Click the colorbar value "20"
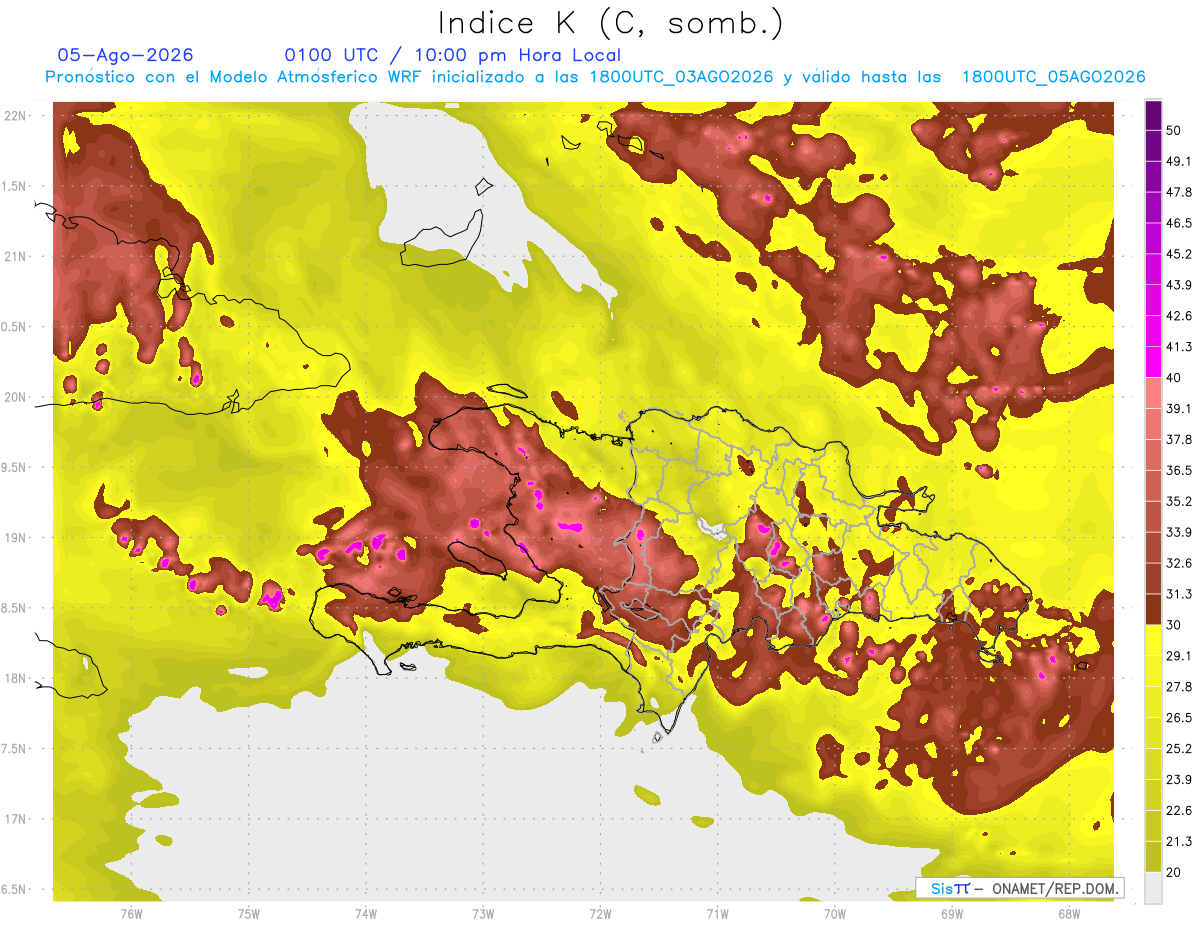This screenshot has height=927, width=1200. point(1174,873)
